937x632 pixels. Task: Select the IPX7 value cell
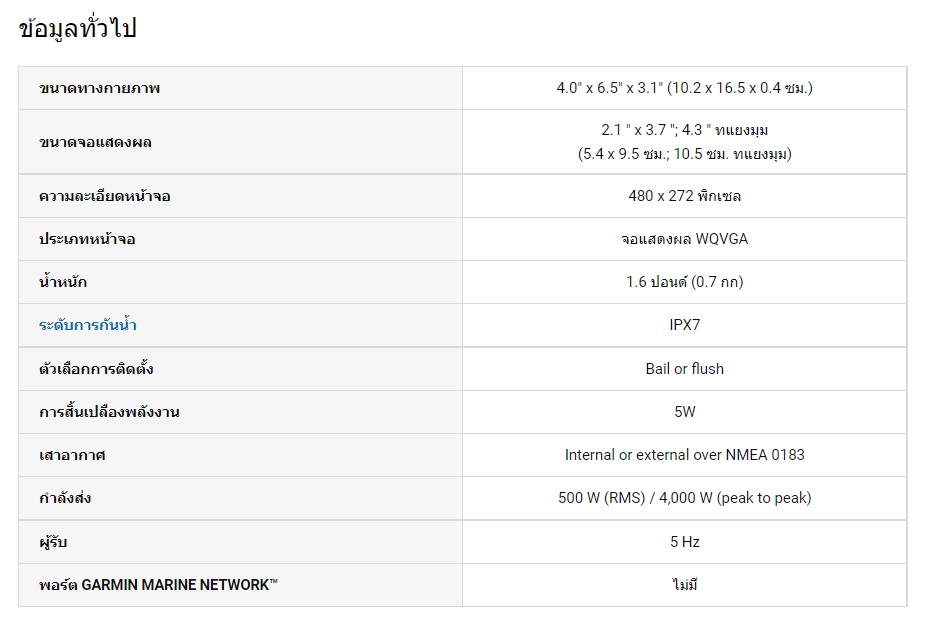pos(684,326)
